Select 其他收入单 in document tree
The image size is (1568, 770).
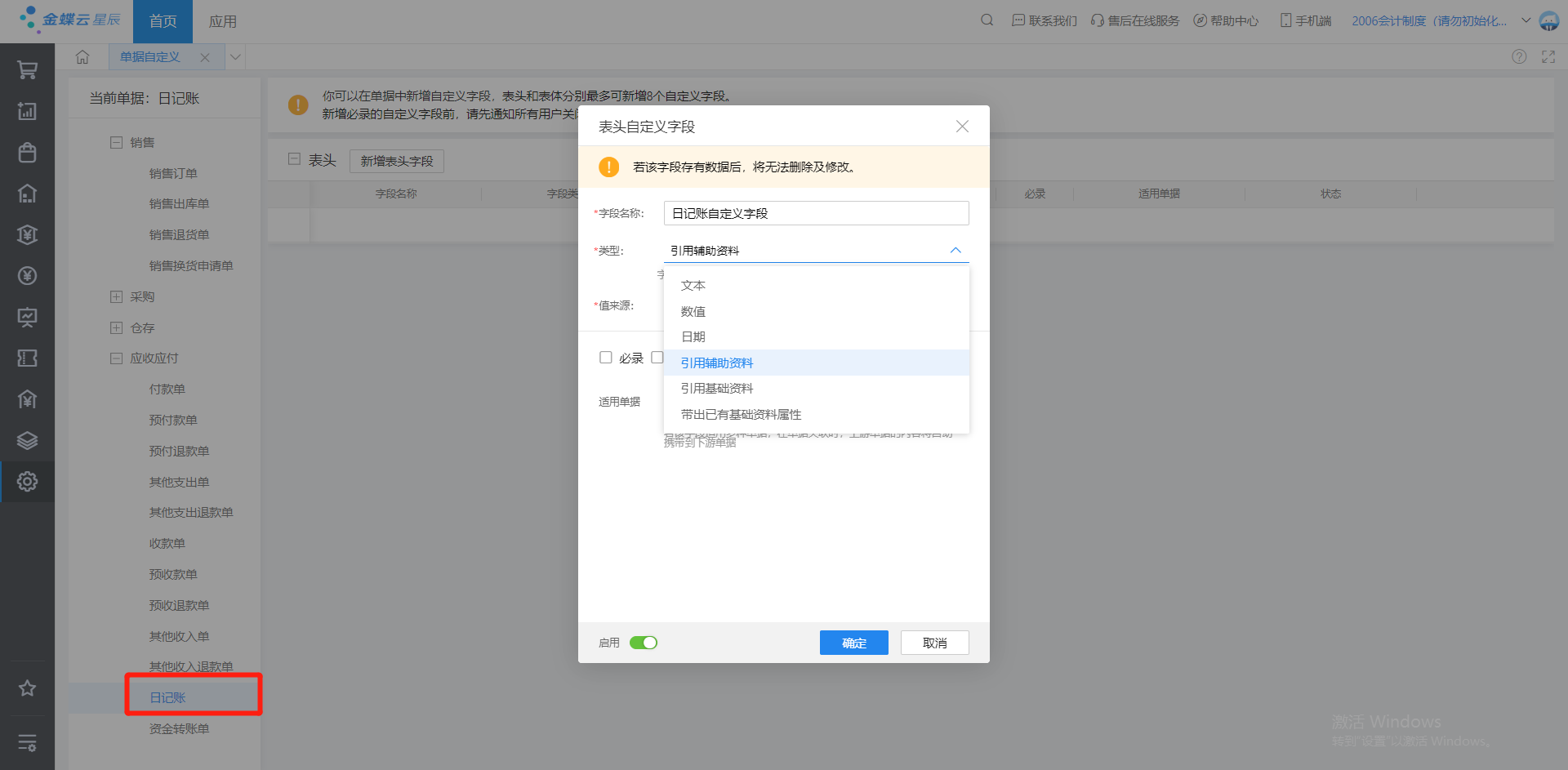(x=179, y=636)
